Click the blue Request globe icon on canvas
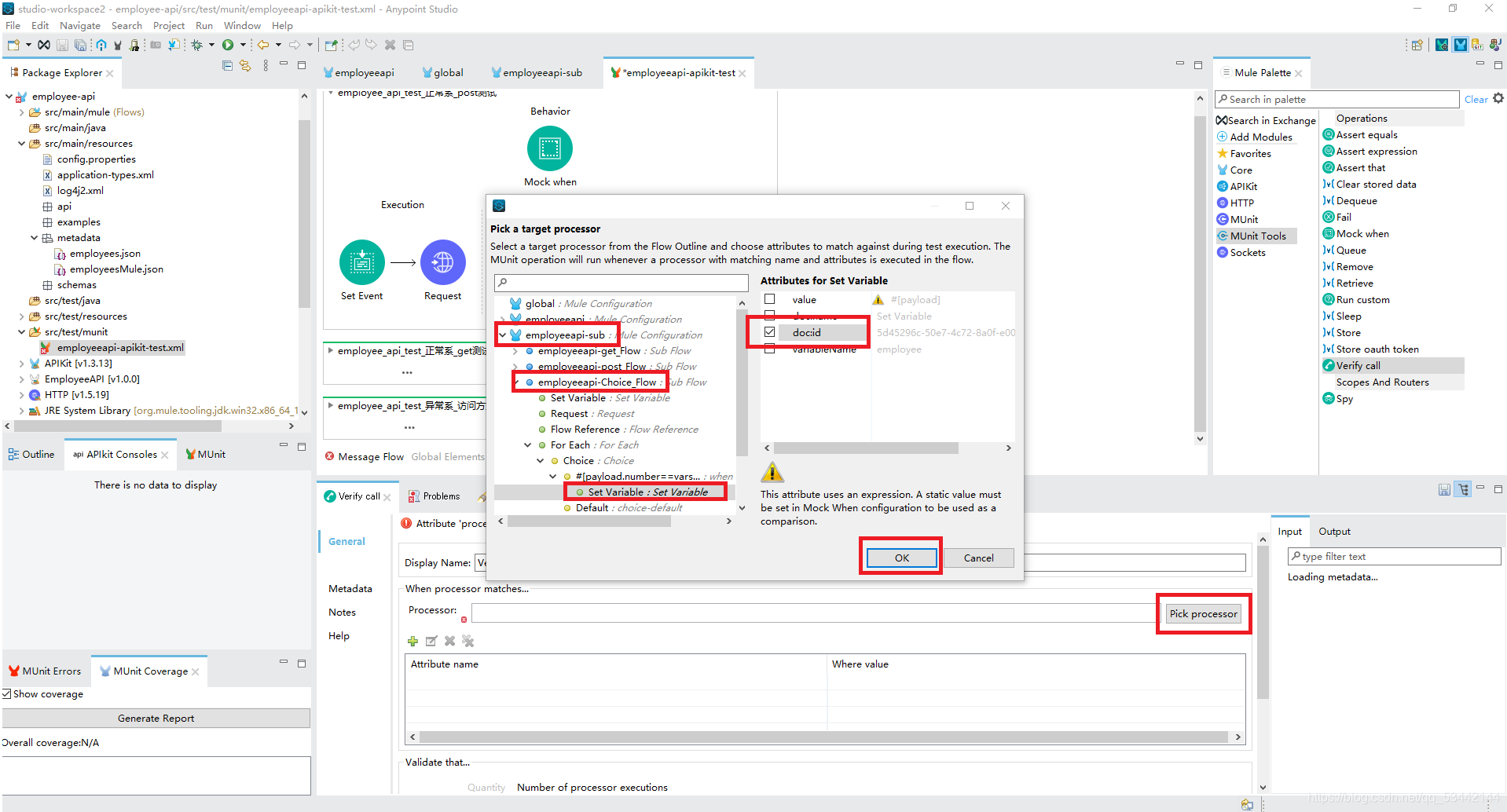Viewport: 1507px width, 812px height. pos(443,262)
